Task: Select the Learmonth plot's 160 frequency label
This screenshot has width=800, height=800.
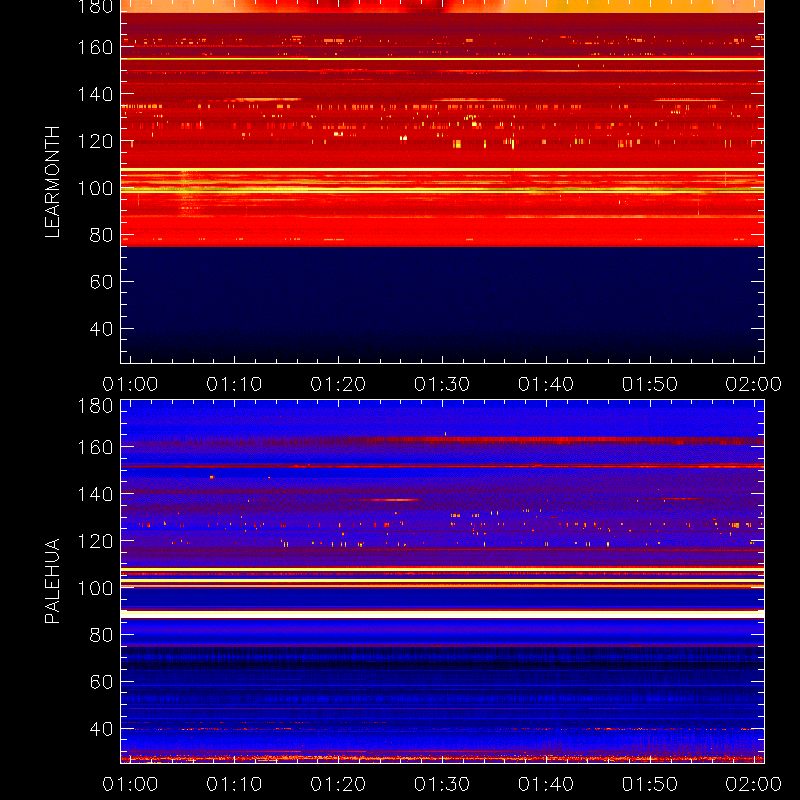Action: coord(95,47)
